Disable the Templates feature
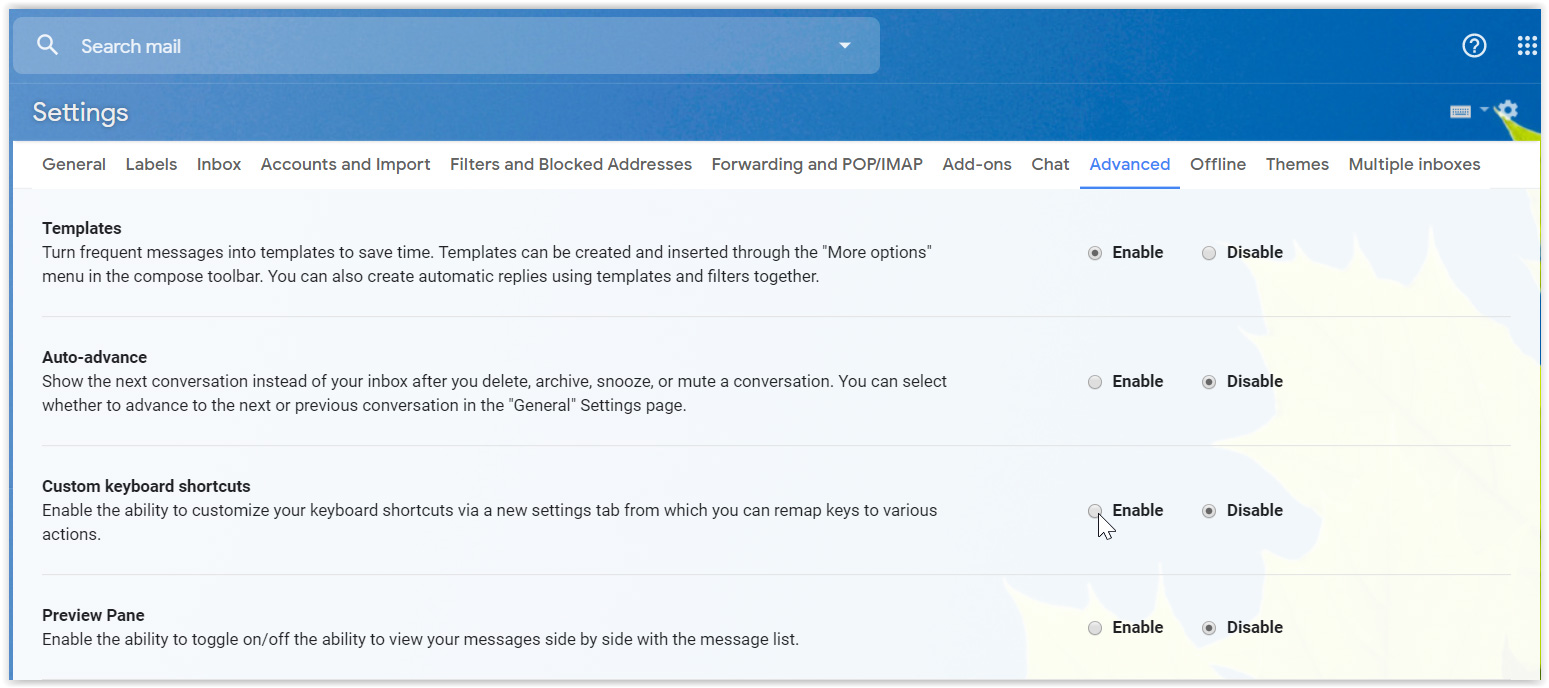The width and height of the screenshot is (1549, 688). [1209, 253]
